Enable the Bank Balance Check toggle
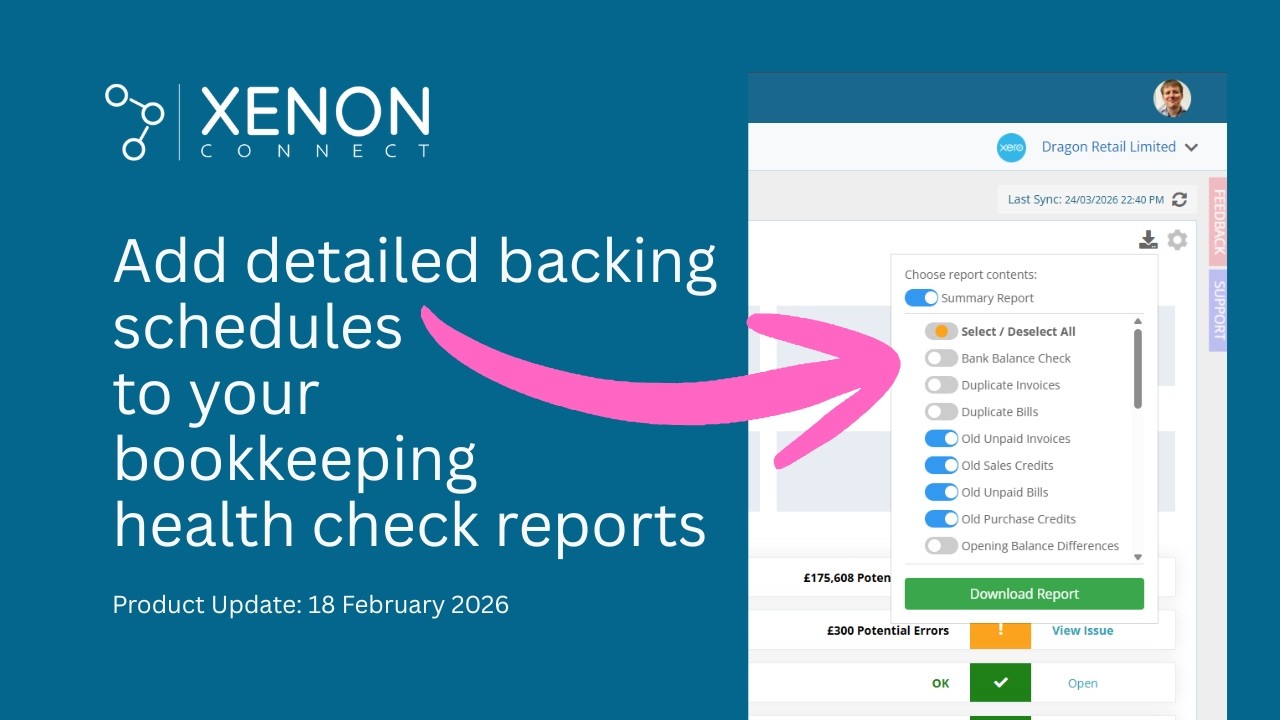The height and width of the screenshot is (720, 1280). [x=941, y=358]
